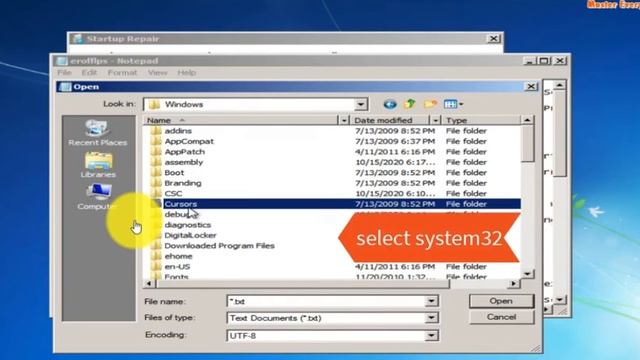Screen dimensions: 640x360
Task: Open Computer in sidebar
Action: click(x=98, y=197)
